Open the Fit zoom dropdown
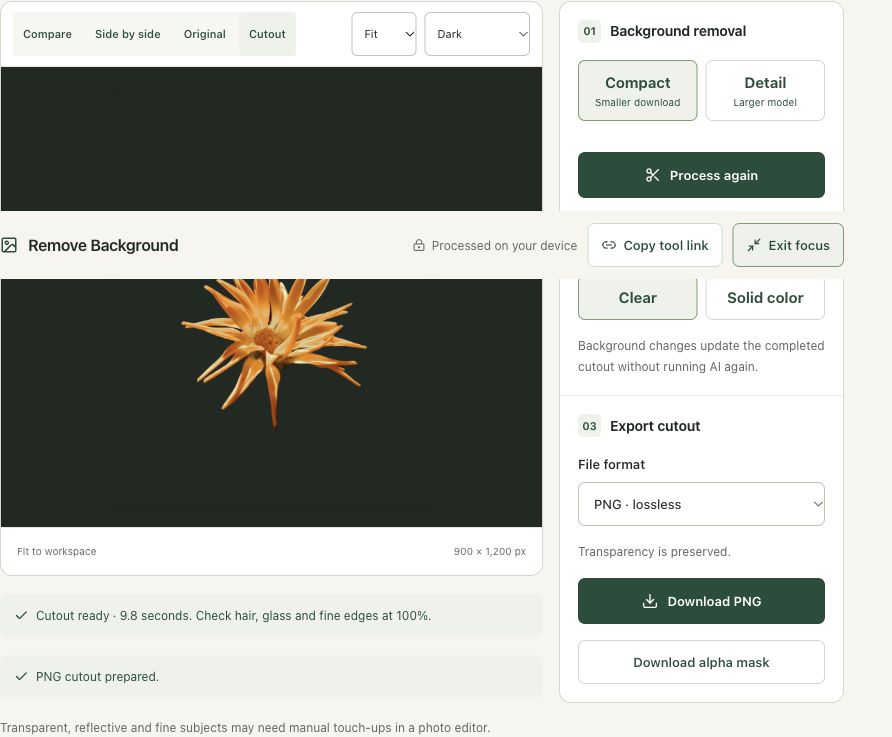Image resolution: width=892 pixels, height=737 pixels. (x=384, y=34)
